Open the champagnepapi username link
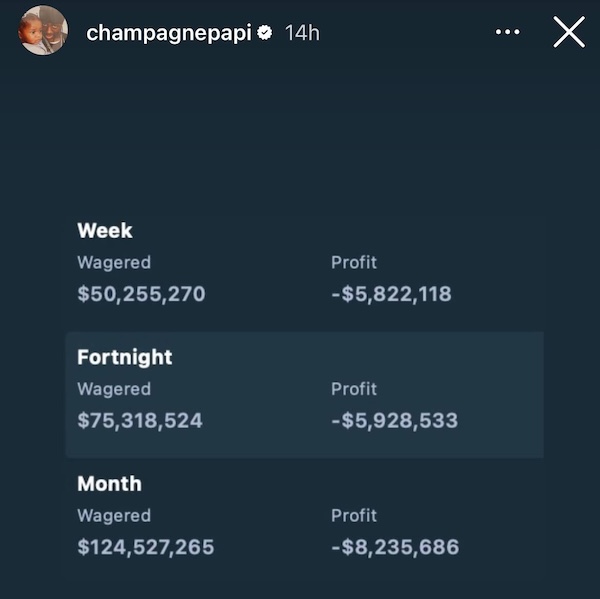Image resolution: width=600 pixels, height=599 pixels. tap(169, 34)
